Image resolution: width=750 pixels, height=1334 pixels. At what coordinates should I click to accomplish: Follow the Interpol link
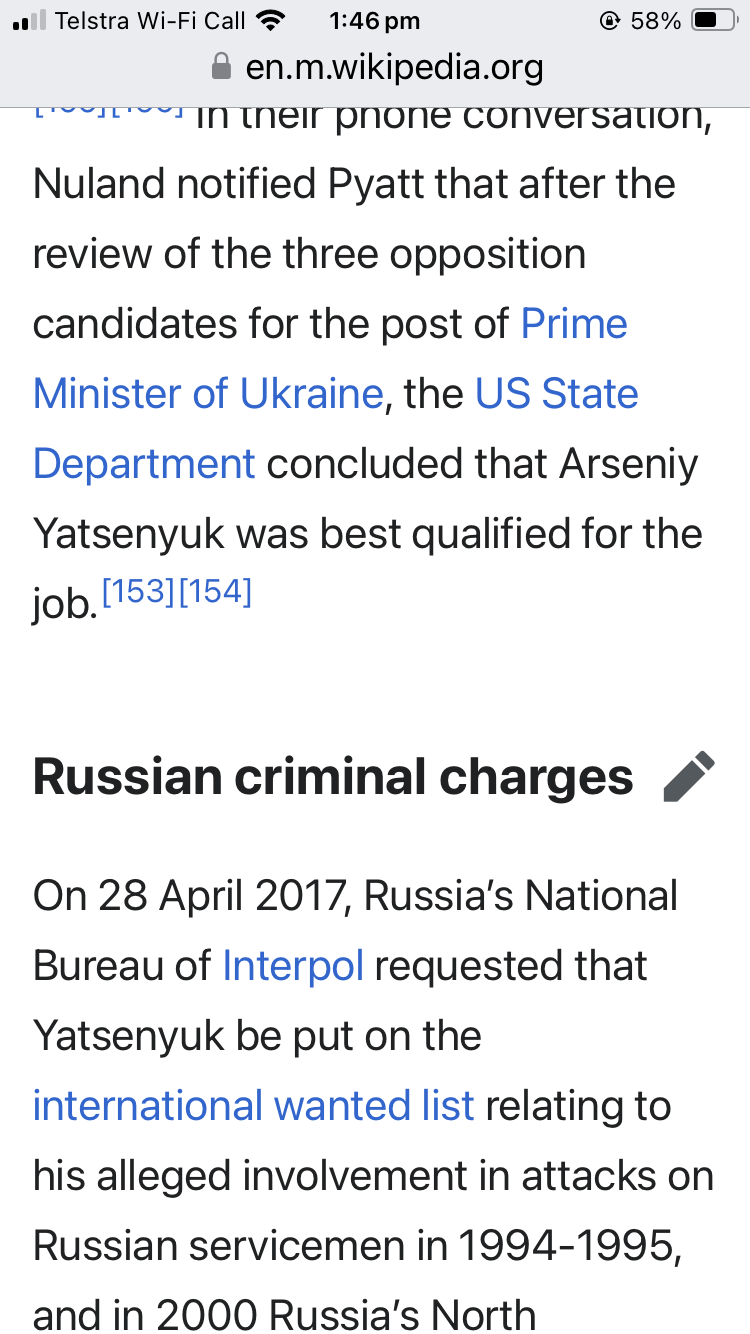coord(293,965)
